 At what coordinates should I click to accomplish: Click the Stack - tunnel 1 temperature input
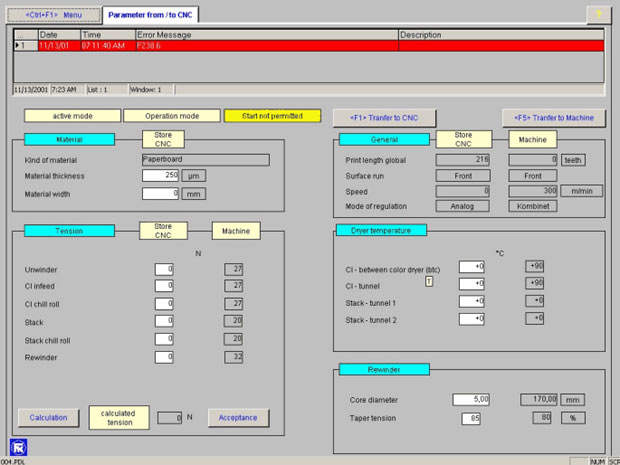pos(472,301)
